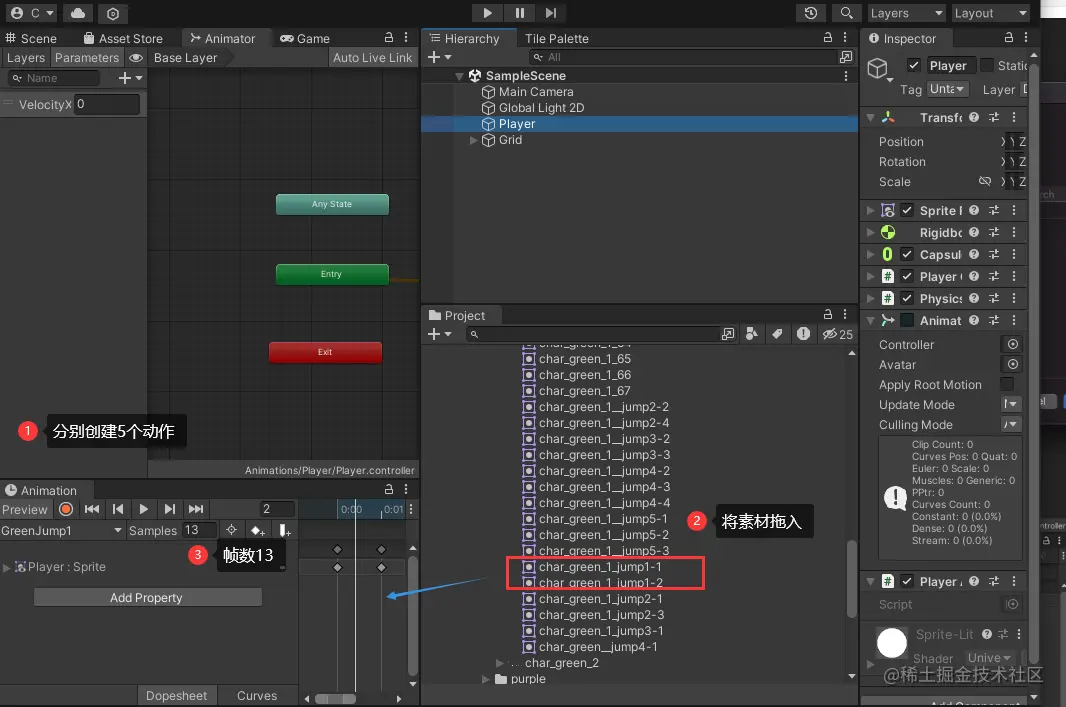
Task: Click the Controller object picker icon
Action: pos(1012,344)
